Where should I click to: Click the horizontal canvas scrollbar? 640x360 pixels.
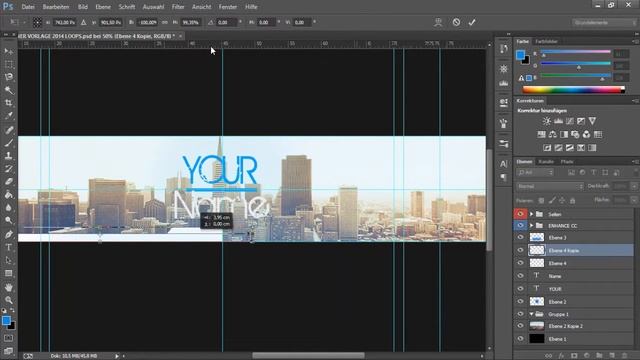pyautogui.click(x=308, y=356)
